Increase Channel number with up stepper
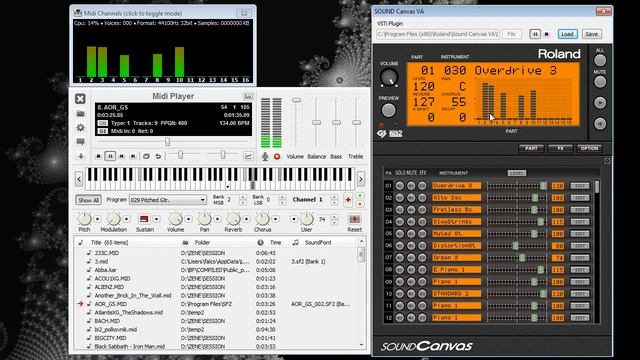Image resolution: width=640 pixels, height=360 pixels. tap(334, 197)
